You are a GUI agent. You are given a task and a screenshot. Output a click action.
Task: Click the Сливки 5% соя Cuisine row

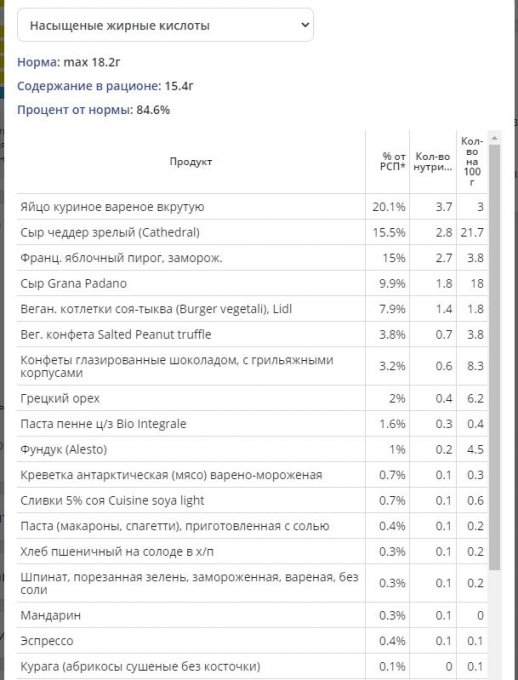coord(252,501)
